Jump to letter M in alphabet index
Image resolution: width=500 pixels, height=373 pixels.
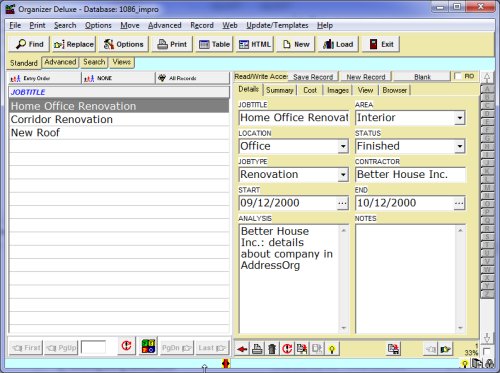coord(487,188)
